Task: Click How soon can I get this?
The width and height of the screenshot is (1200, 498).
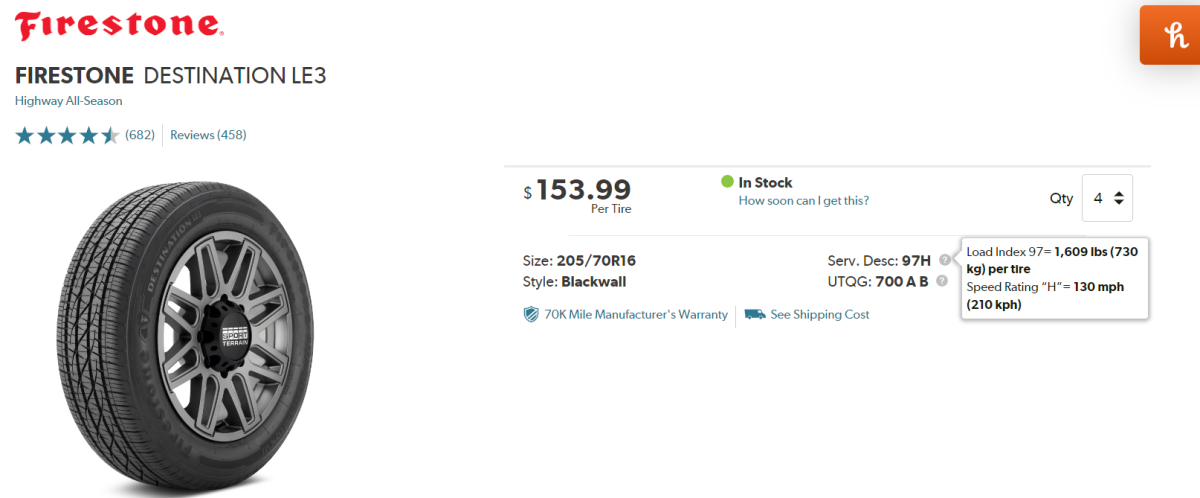Action: 803,200
